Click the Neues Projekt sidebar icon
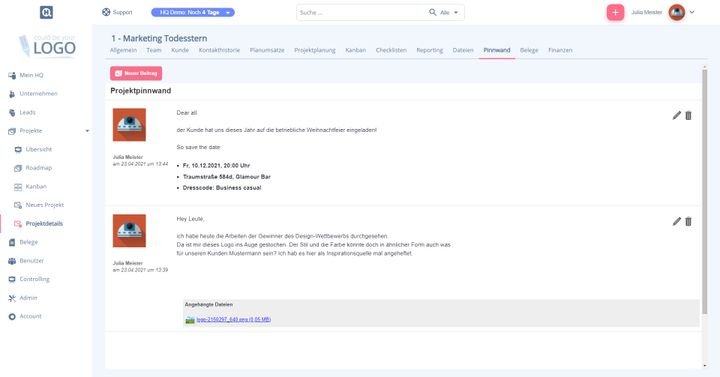Screen dimensions: 720x377 coord(18,205)
